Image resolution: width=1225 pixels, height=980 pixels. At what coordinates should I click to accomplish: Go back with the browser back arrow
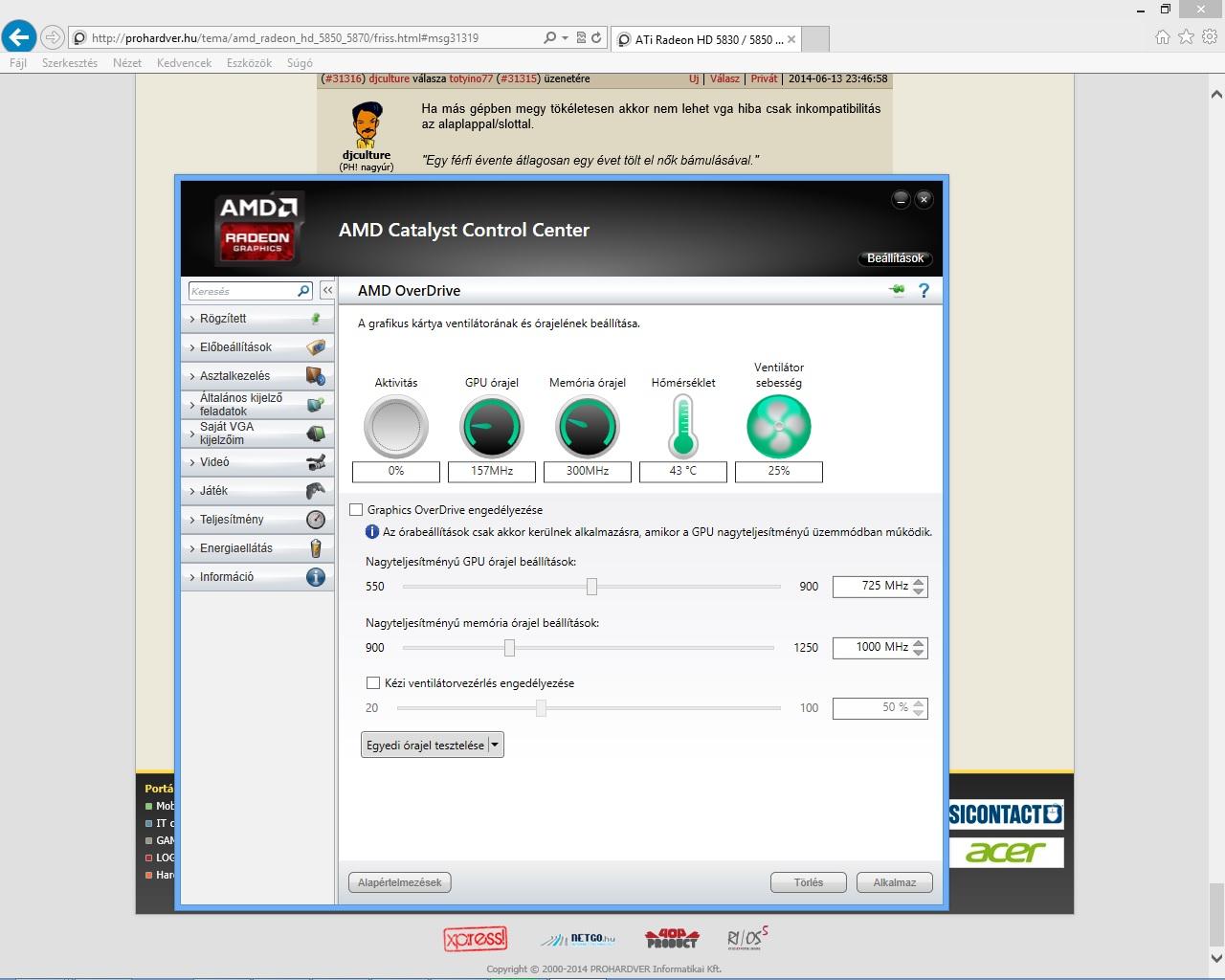pyautogui.click(x=19, y=37)
